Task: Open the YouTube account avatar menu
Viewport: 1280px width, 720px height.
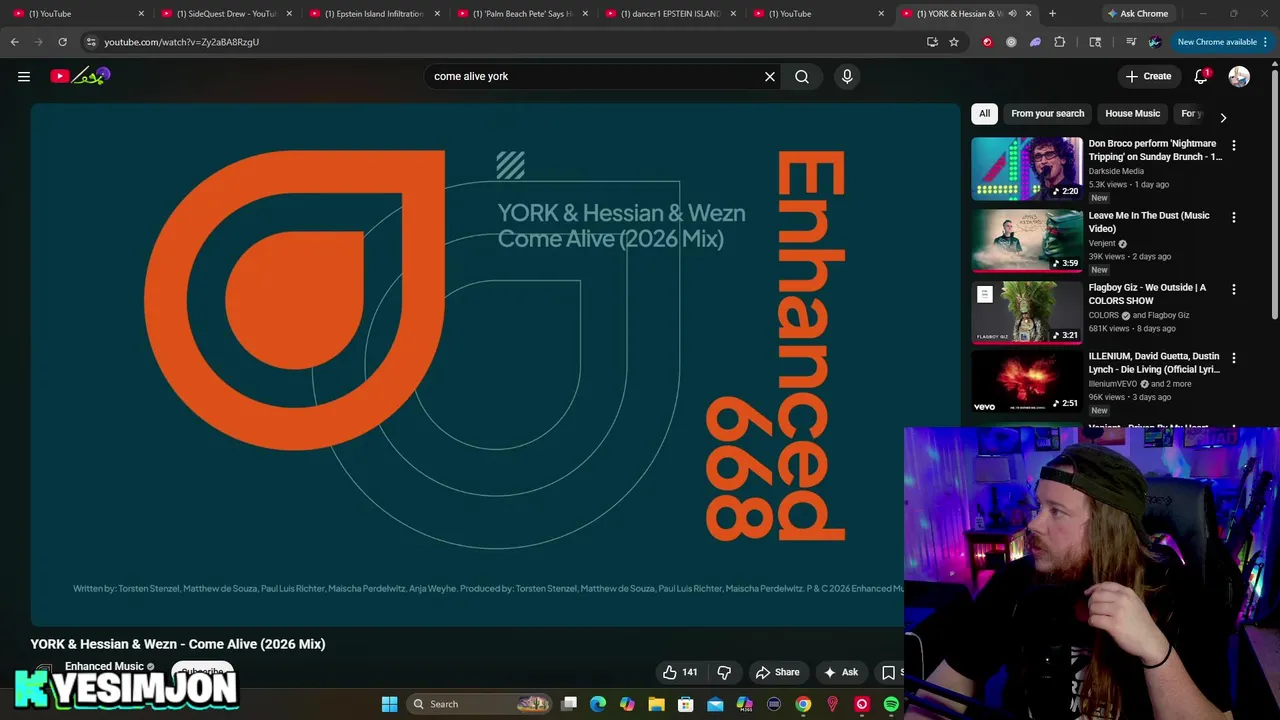Action: [x=1239, y=76]
